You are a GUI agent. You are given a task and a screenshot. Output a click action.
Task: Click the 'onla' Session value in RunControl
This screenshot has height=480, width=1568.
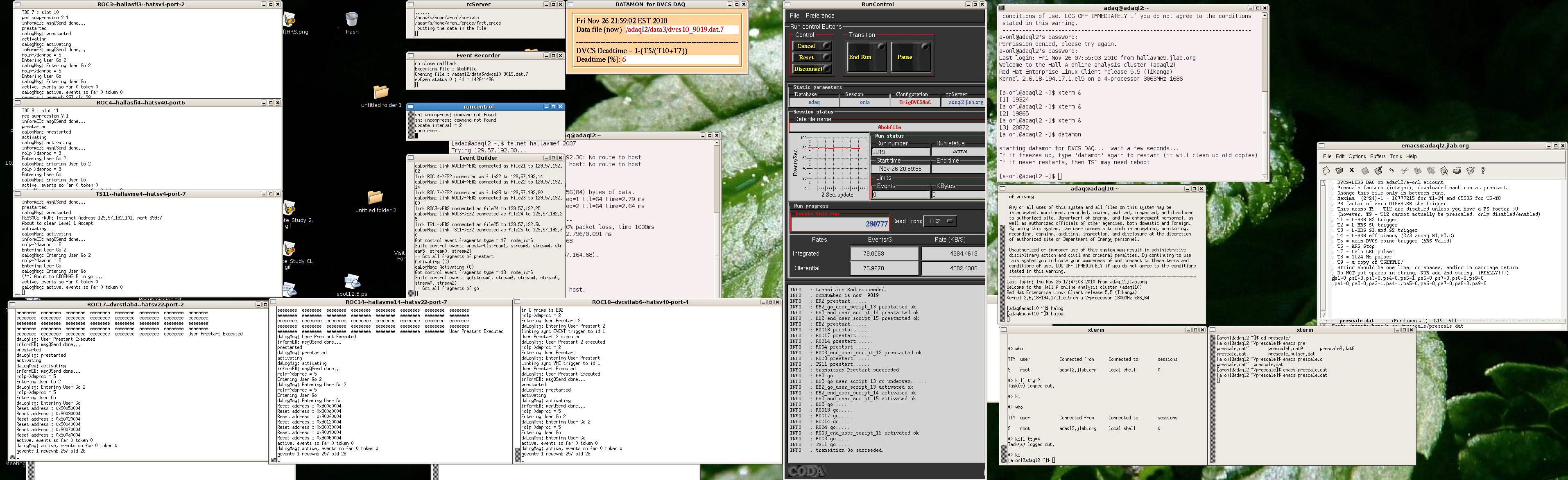pos(864,102)
